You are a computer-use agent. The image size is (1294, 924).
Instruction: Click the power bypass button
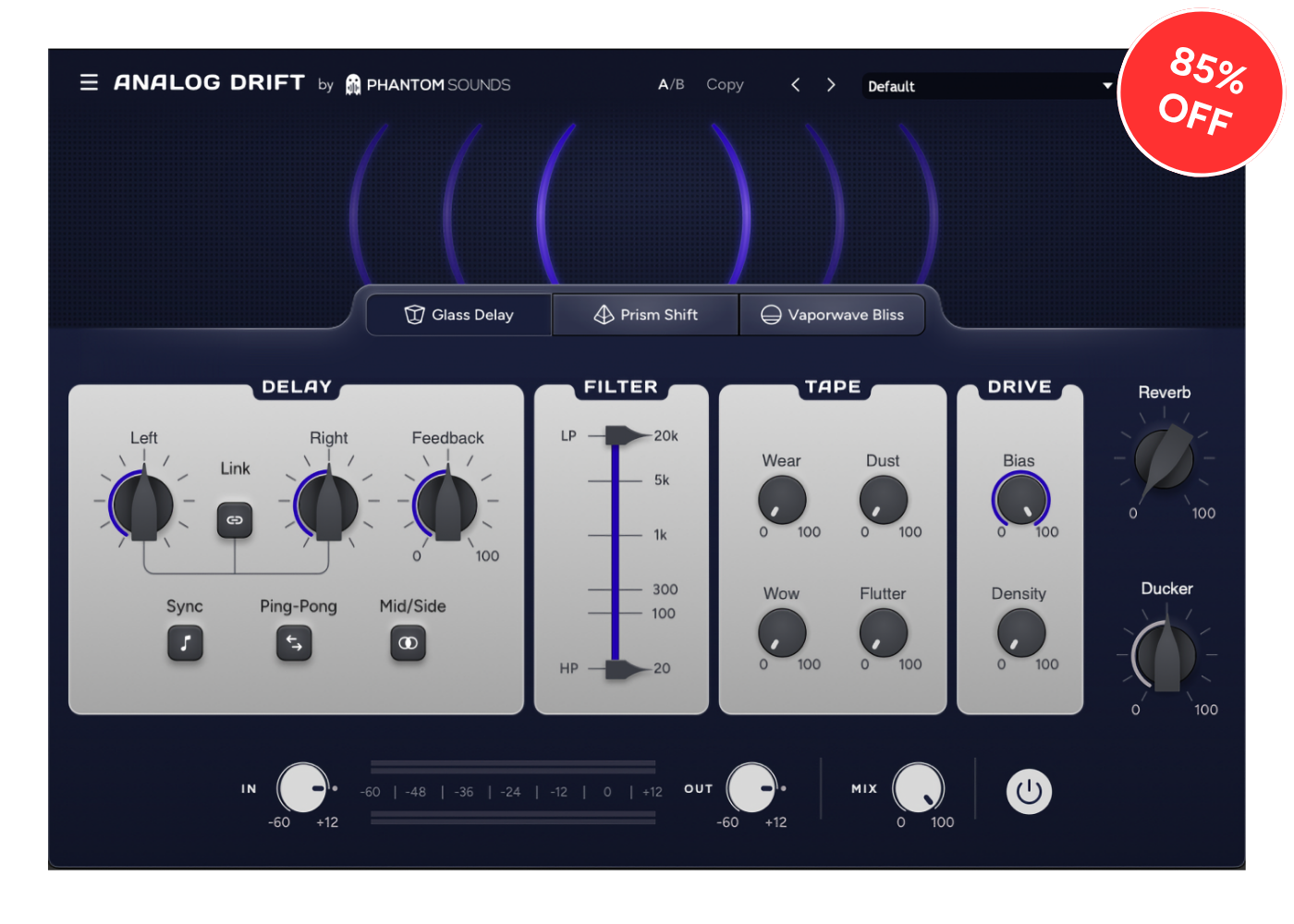1029,792
